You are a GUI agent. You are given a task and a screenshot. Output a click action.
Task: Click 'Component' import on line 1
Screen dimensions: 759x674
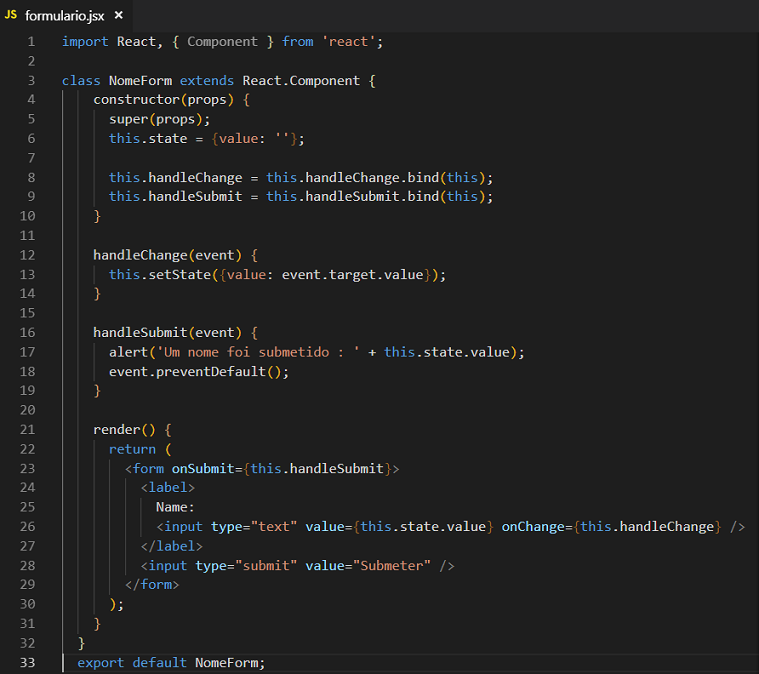[x=223, y=42]
